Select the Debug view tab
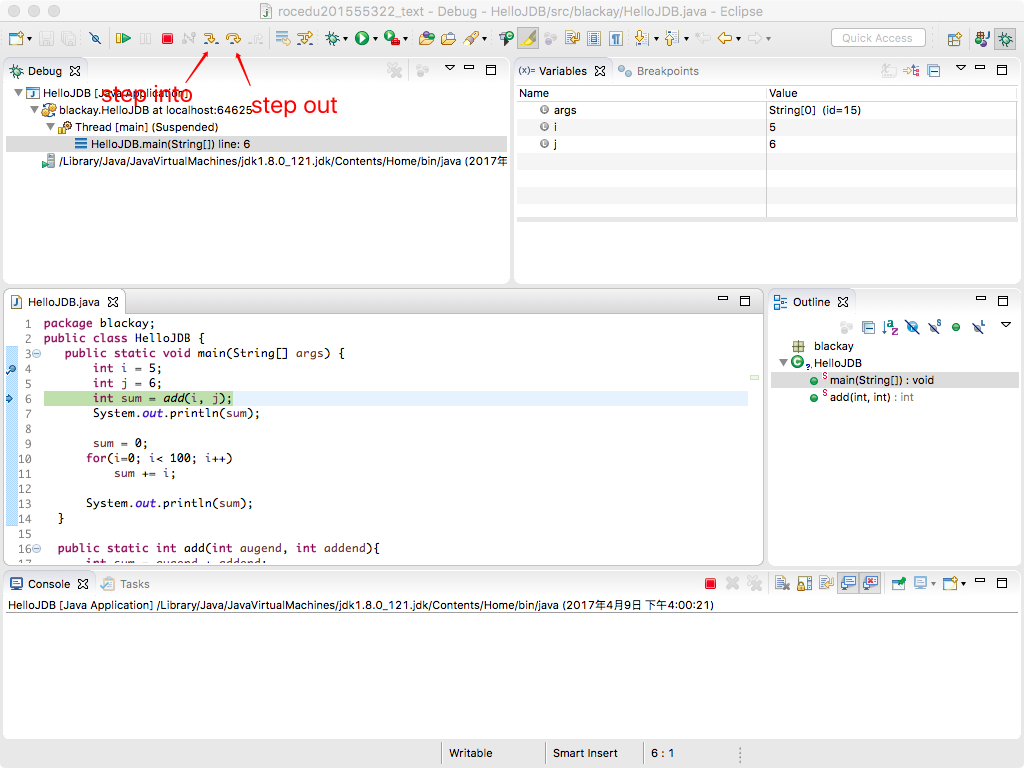 tap(44, 71)
